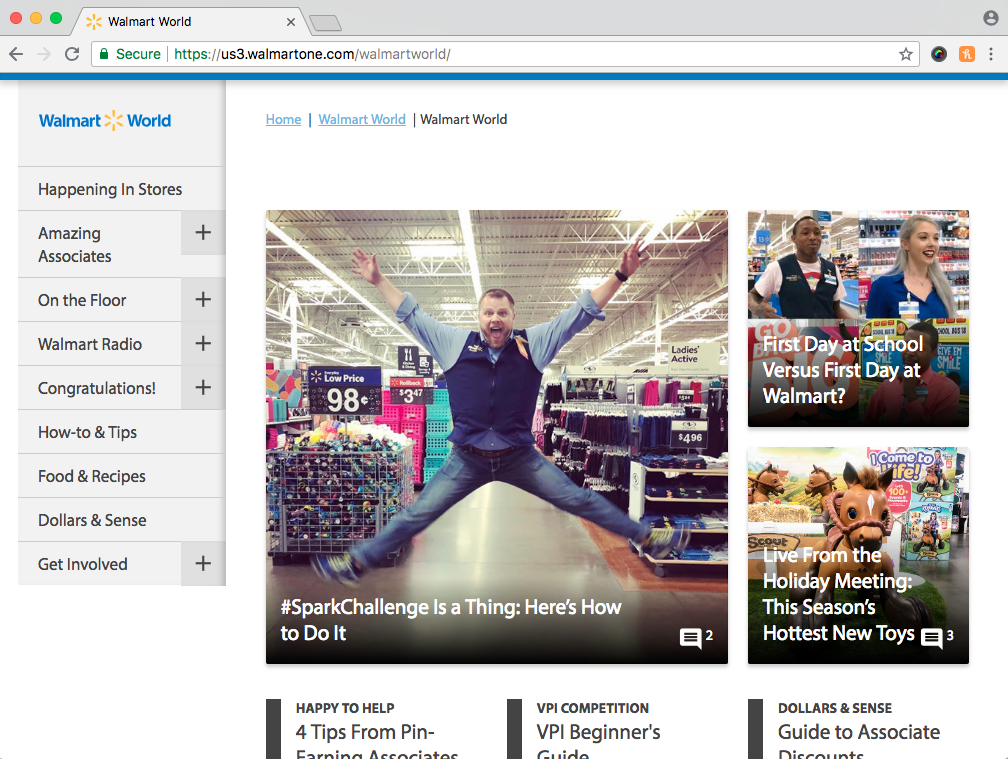The image size is (1008, 759).
Task: Expand the Walmart Radio section
Action: click(x=202, y=343)
